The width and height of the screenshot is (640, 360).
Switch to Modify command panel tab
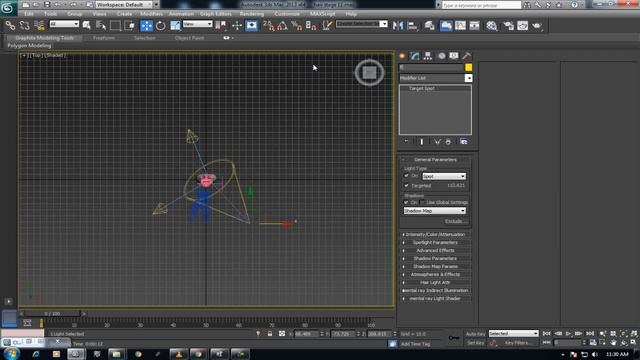coord(415,56)
